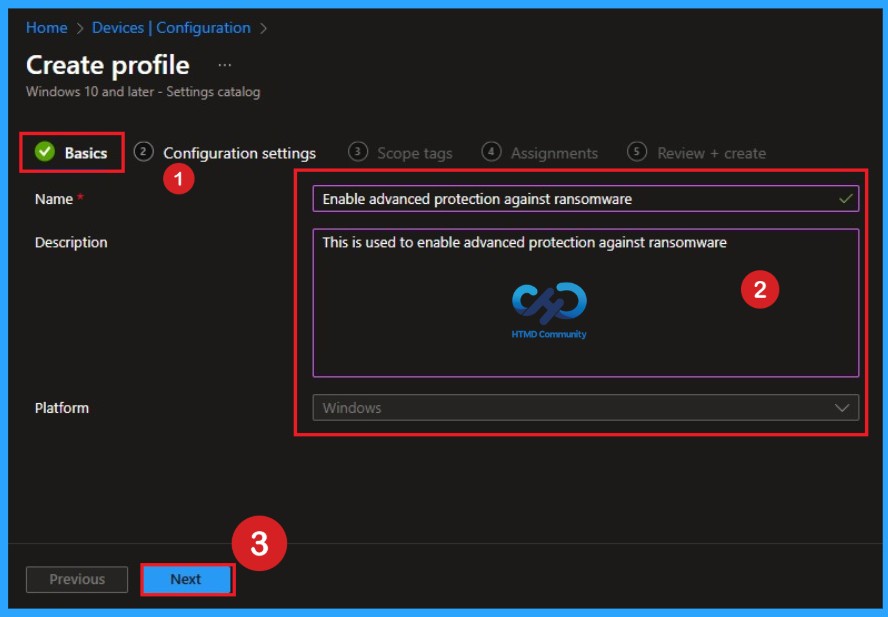Click the green validation check in the Name field
Image resolution: width=888 pixels, height=617 pixels.
pos(845,198)
